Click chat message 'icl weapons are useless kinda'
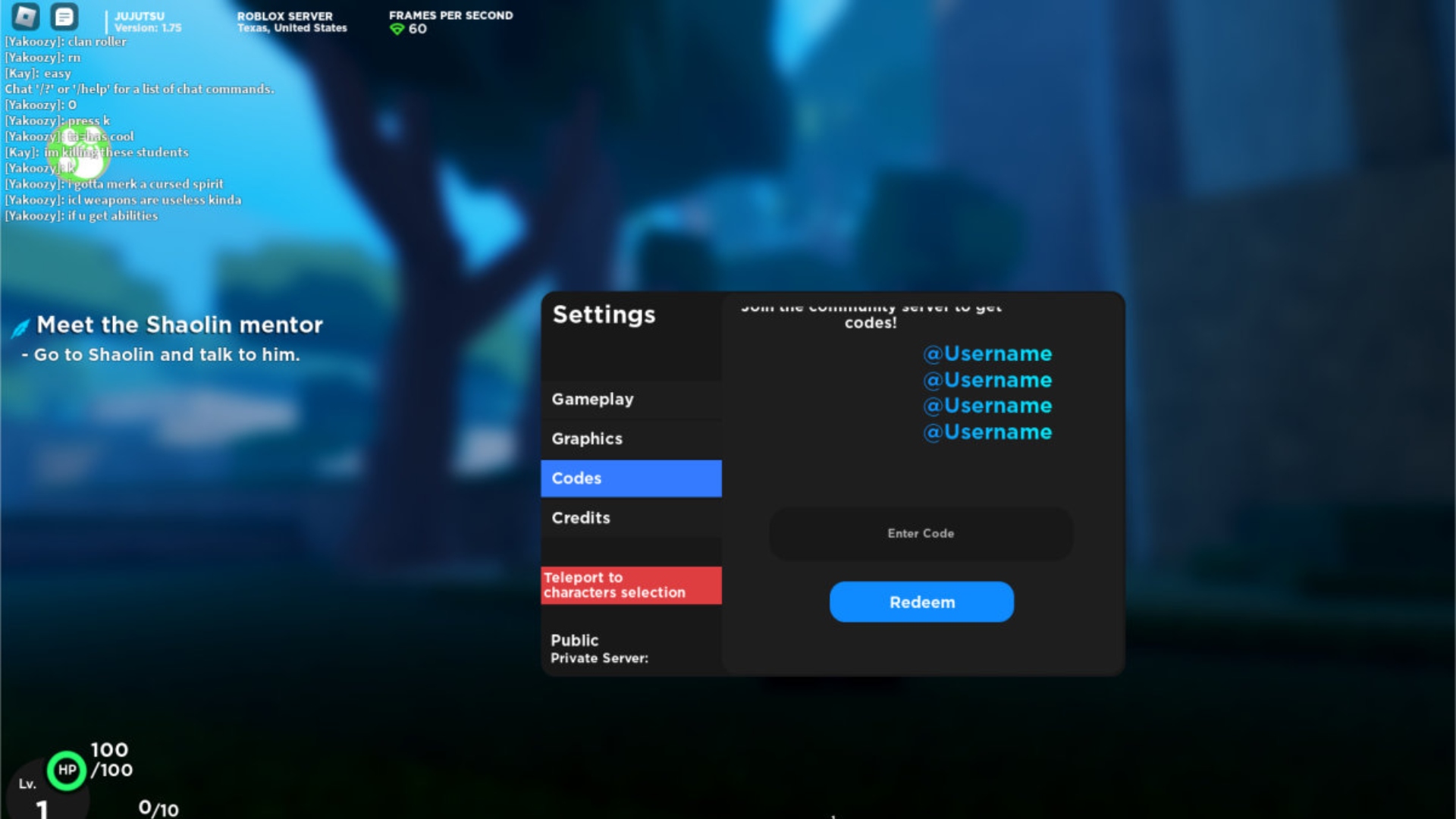The image size is (1456, 819). [x=123, y=200]
